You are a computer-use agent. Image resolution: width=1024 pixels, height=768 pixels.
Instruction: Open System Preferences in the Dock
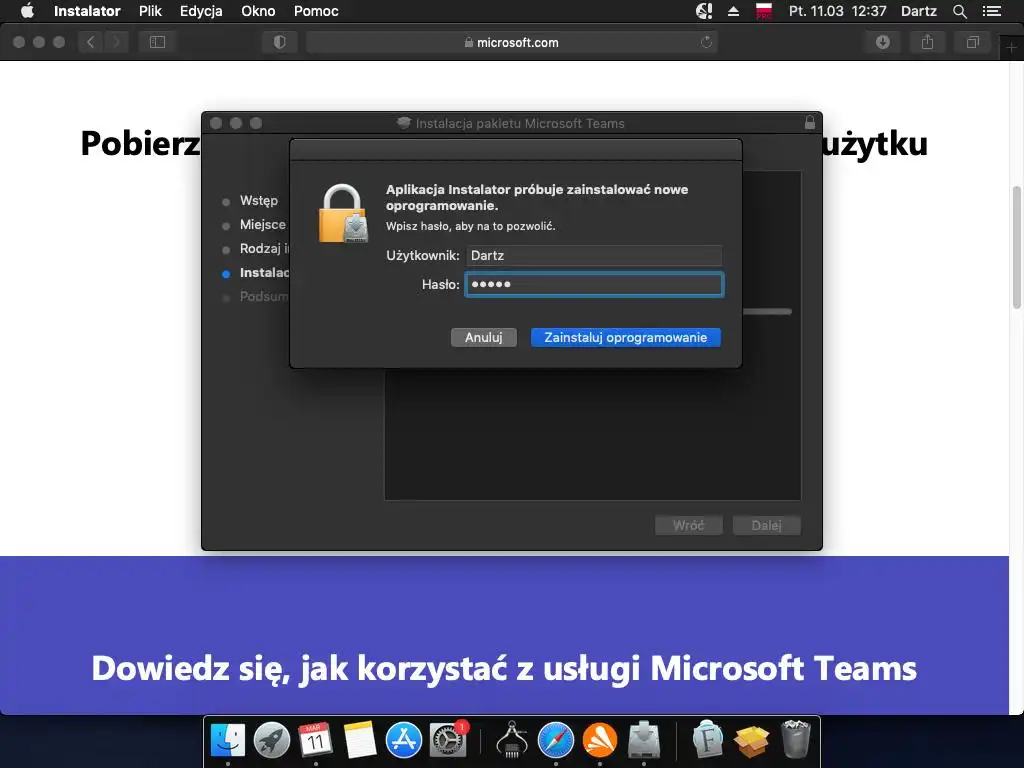point(448,740)
